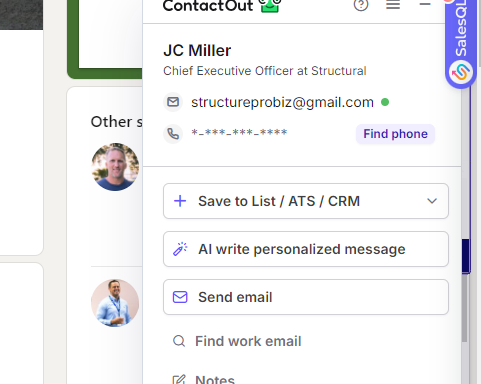Click the plus icon on Save to List
This screenshot has height=384, width=481.
tap(180, 201)
